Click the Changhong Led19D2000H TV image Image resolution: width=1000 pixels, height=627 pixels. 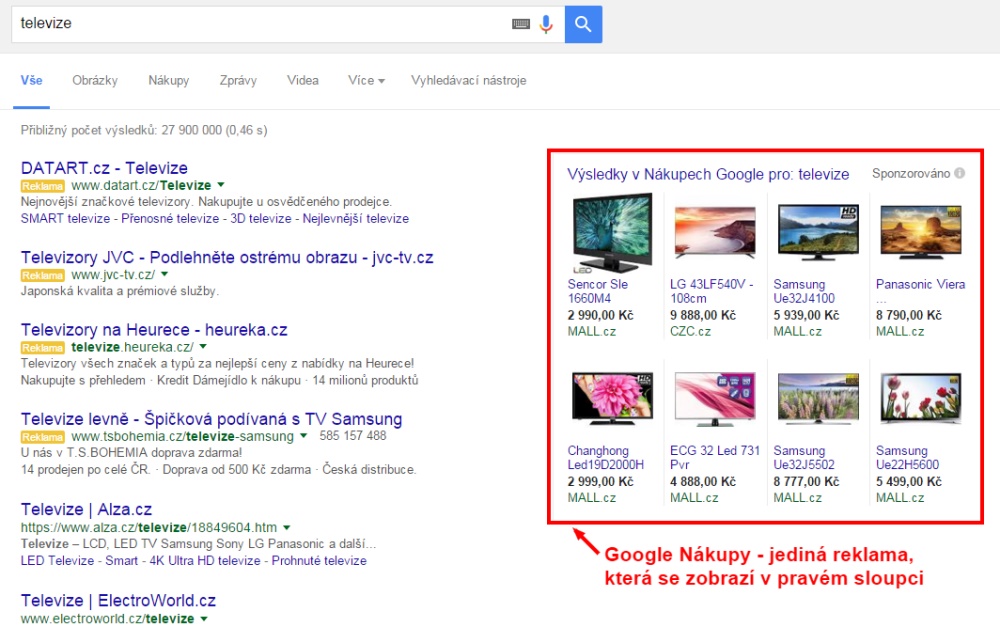pos(612,399)
